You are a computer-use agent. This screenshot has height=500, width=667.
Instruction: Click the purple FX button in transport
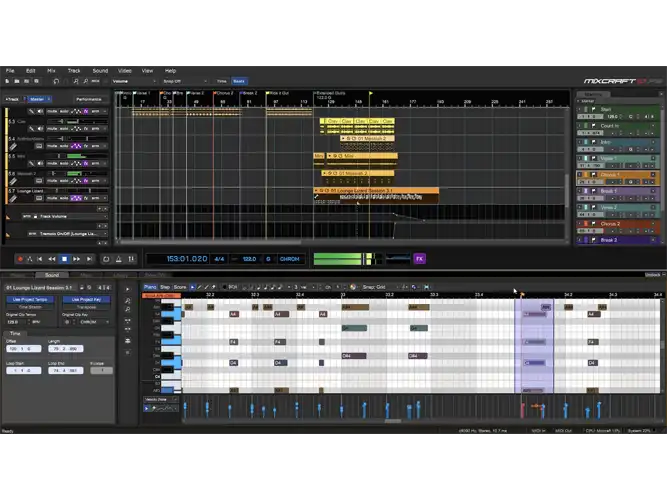[419, 259]
